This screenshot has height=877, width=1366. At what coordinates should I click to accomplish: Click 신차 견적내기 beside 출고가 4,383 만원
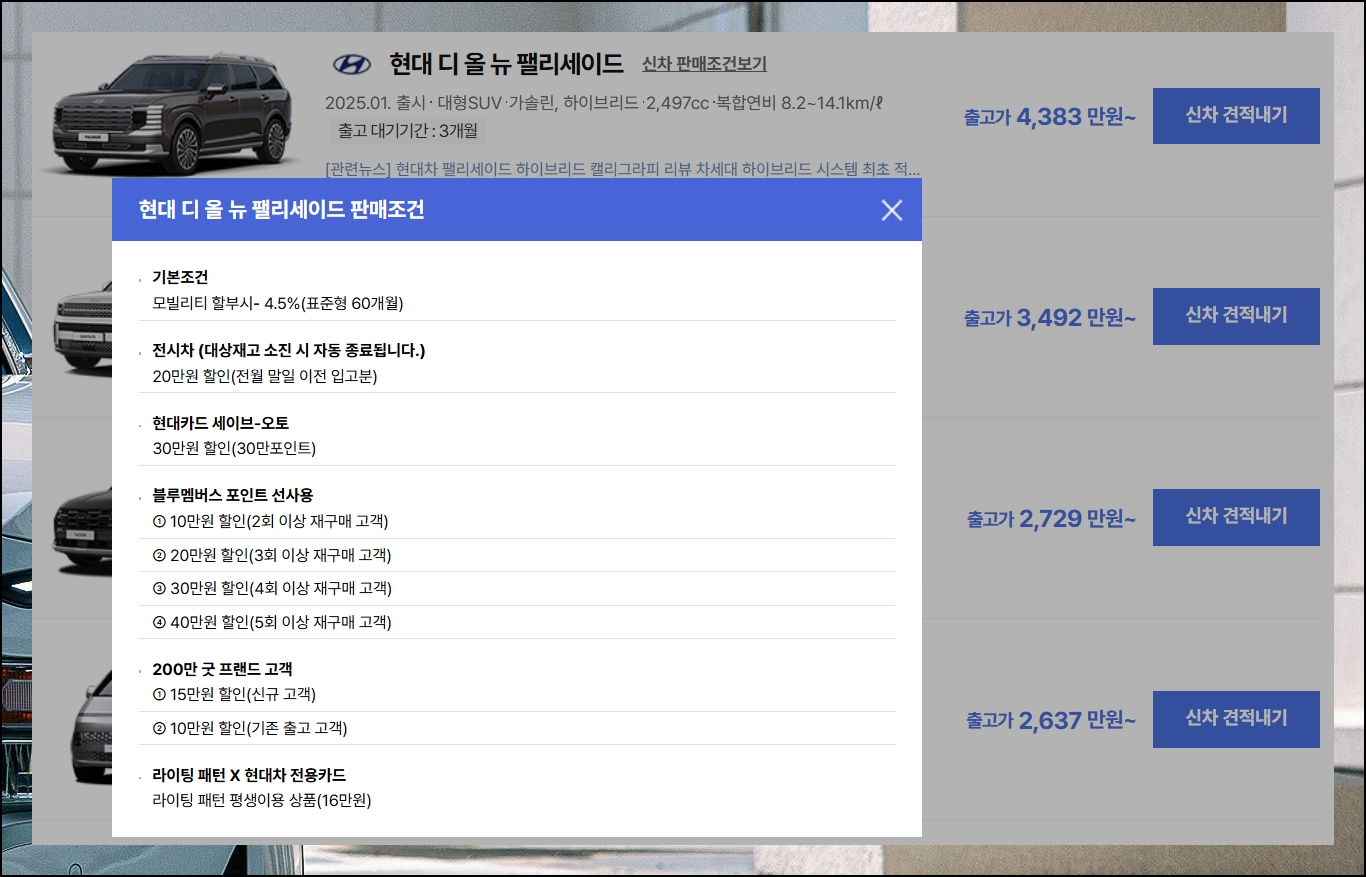(x=1236, y=116)
